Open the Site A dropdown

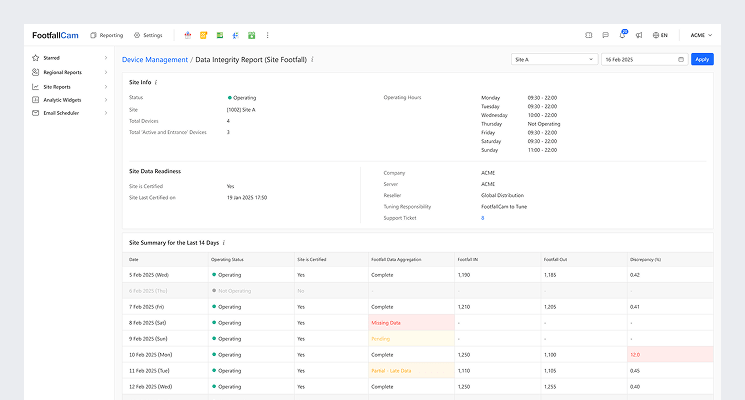point(553,59)
